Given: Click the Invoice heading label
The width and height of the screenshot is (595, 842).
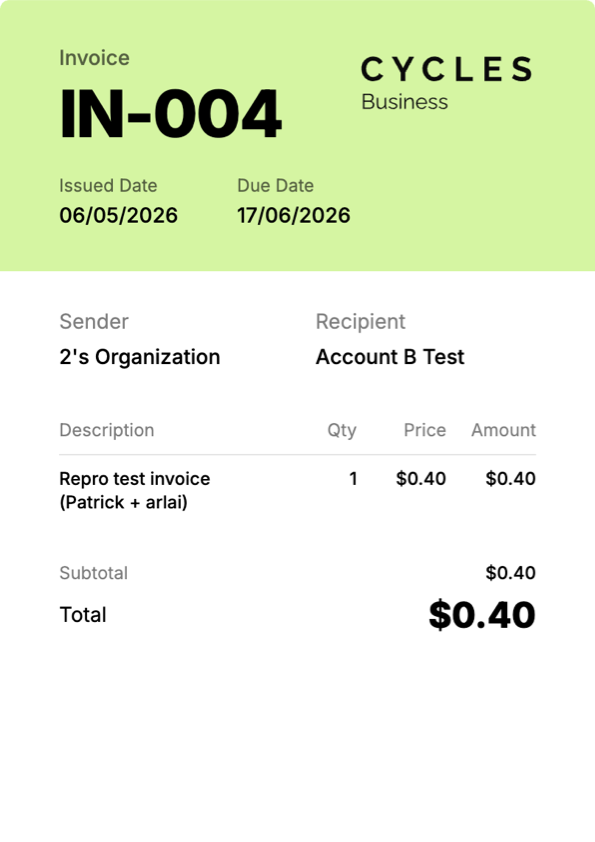Looking at the screenshot, I should click(94, 58).
